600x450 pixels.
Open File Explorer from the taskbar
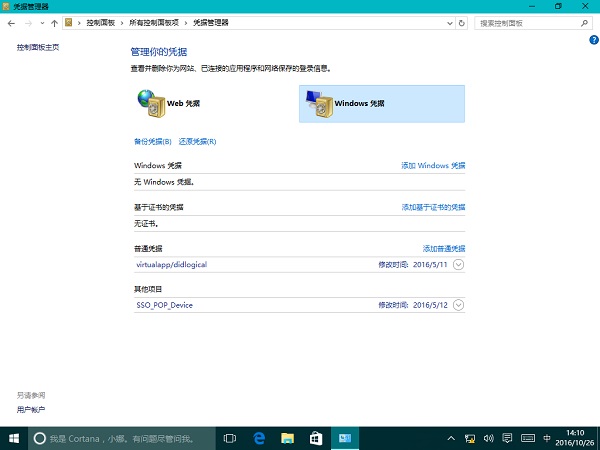[287, 438]
